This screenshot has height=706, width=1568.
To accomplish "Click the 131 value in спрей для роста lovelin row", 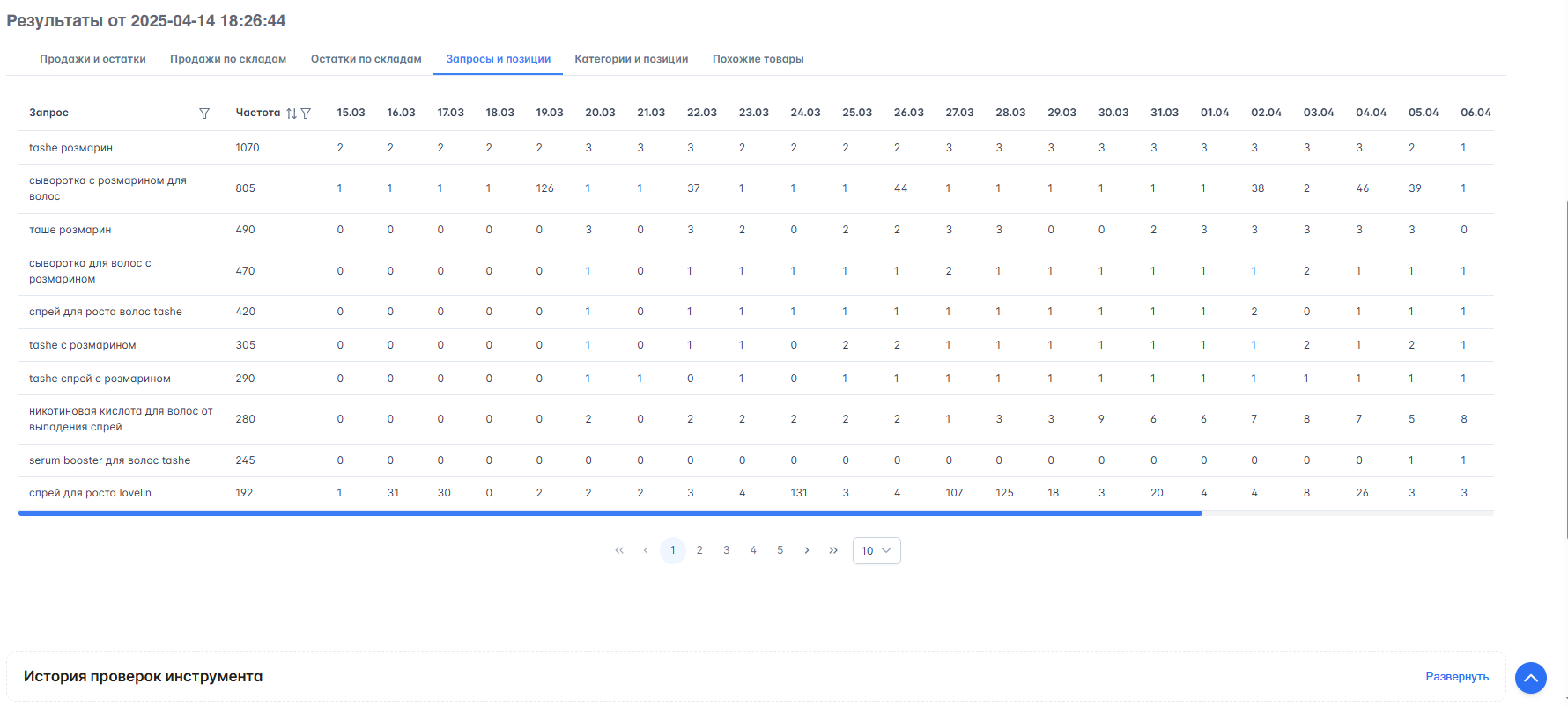I will pyautogui.click(x=798, y=493).
